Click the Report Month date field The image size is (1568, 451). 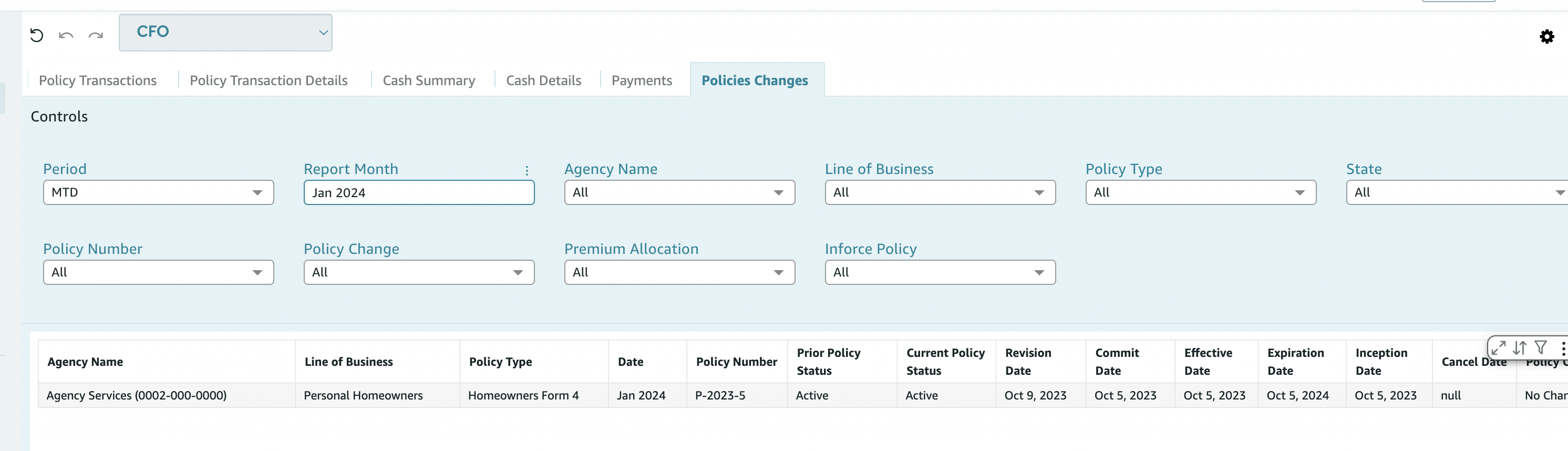pyautogui.click(x=419, y=192)
